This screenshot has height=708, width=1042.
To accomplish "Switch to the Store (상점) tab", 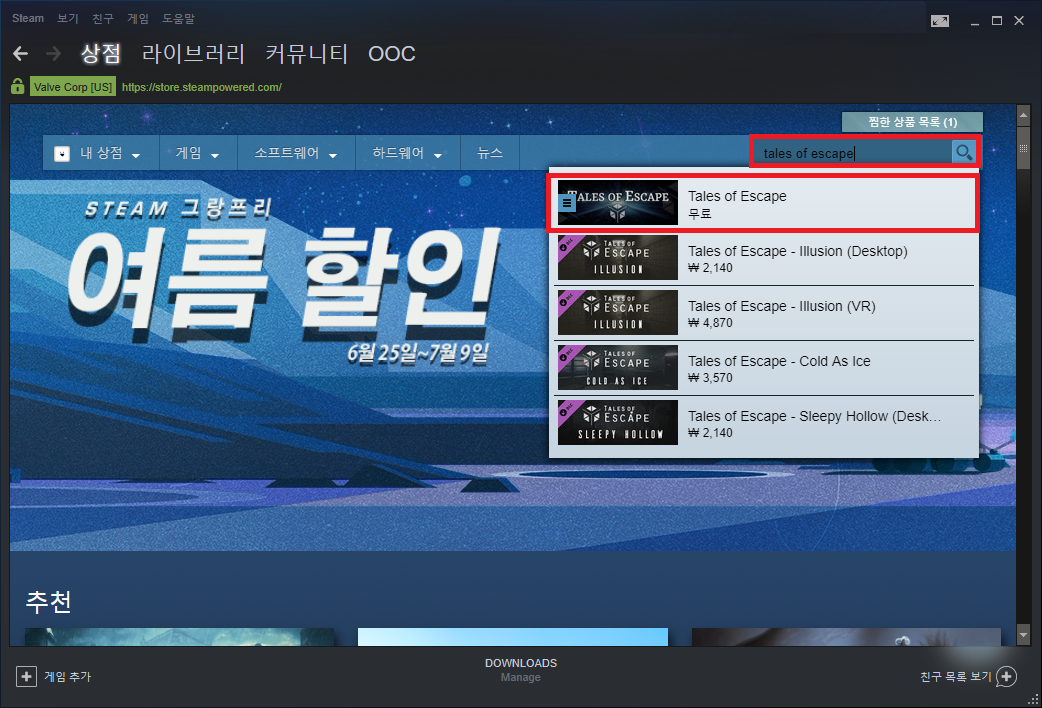I will click(x=101, y=53).
